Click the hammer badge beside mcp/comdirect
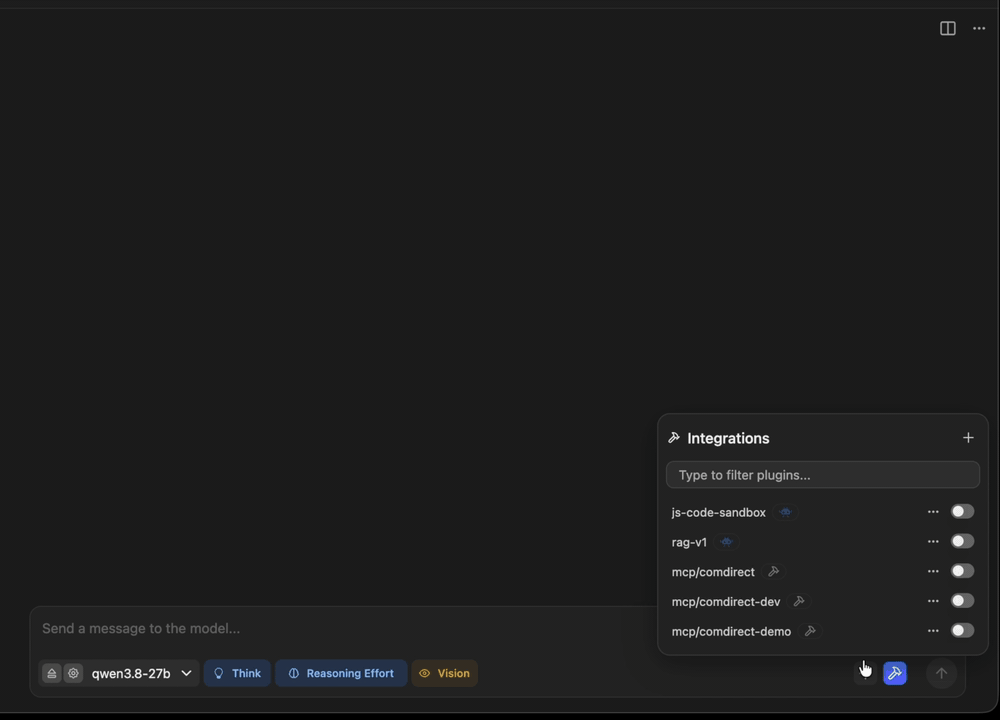 [x=774, y=571]
